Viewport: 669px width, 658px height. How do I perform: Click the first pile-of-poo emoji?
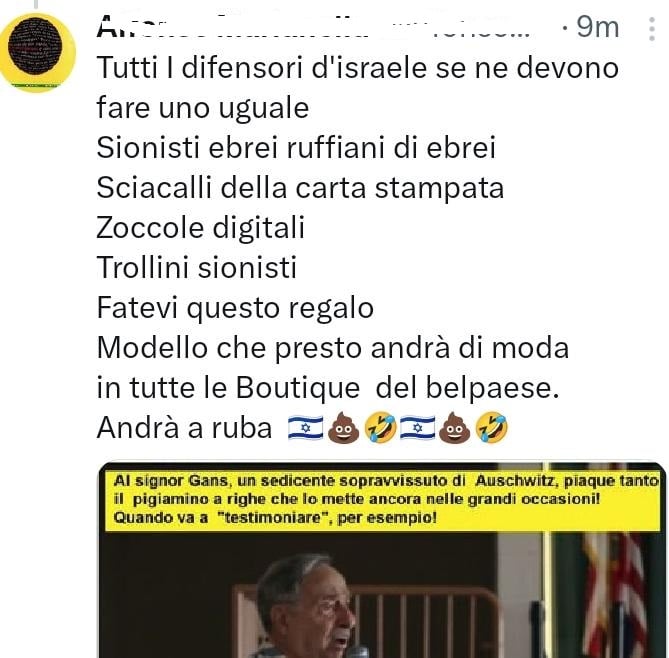point(343,428)
